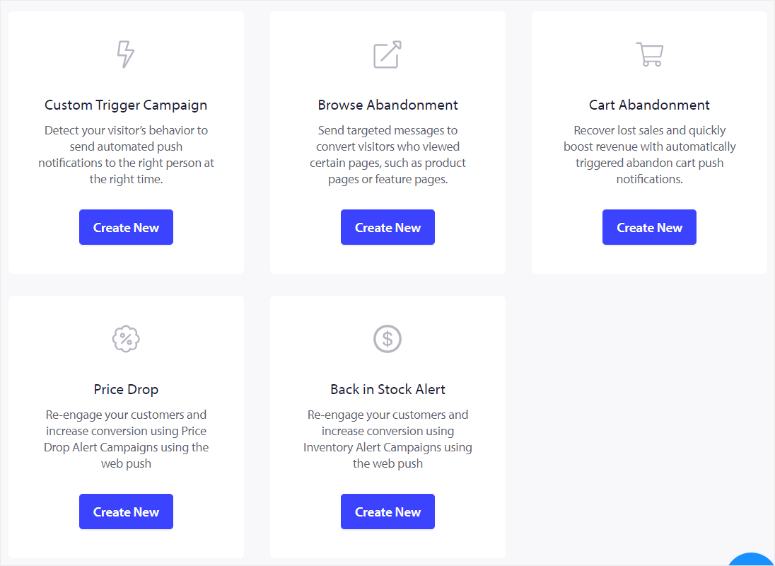Click the shopping cart icon

[649, 54]
